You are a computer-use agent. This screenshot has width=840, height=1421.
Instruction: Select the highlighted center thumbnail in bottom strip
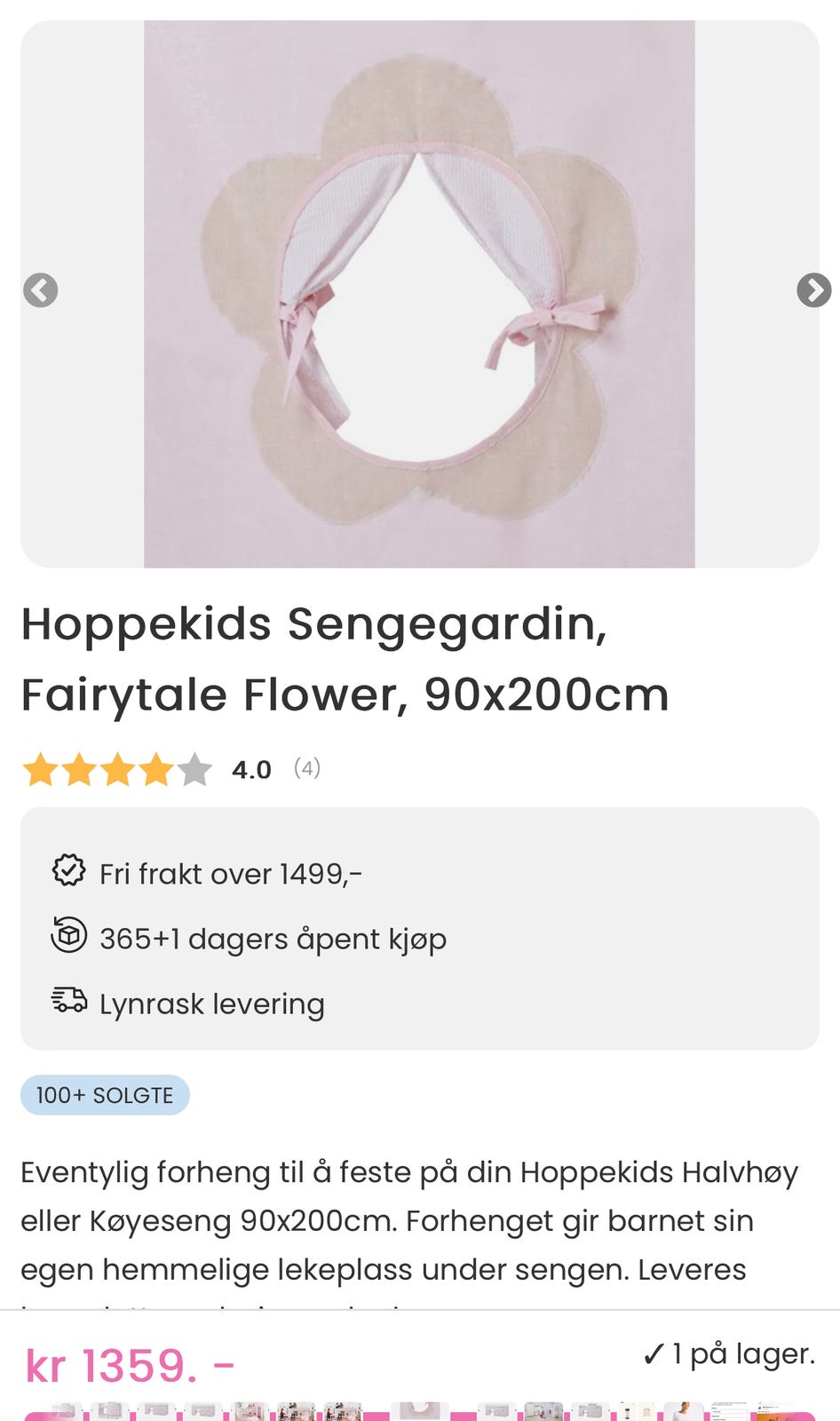tap(419, 1411)
